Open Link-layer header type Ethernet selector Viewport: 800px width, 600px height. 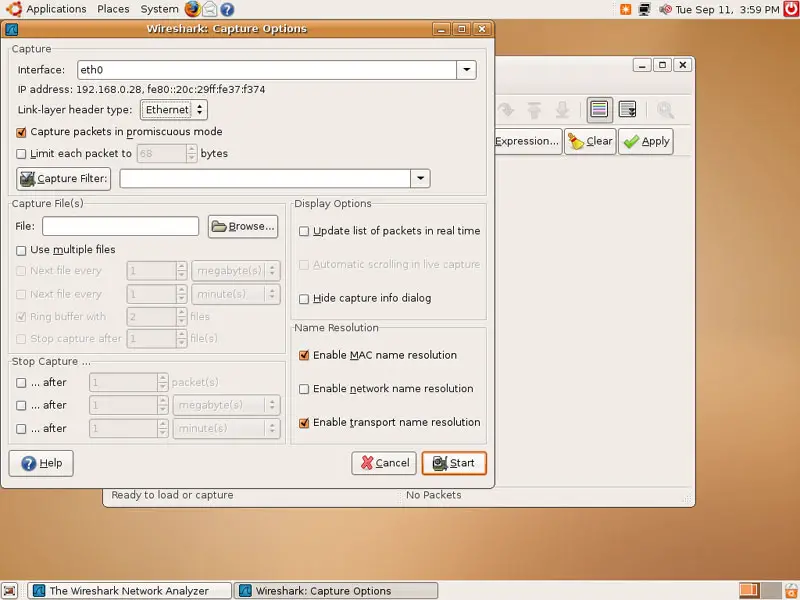coord(174,110)
